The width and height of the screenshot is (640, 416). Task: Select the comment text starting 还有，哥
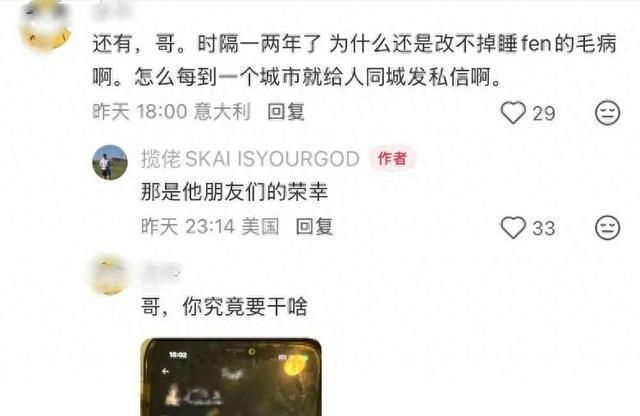(x=354, y=60)
